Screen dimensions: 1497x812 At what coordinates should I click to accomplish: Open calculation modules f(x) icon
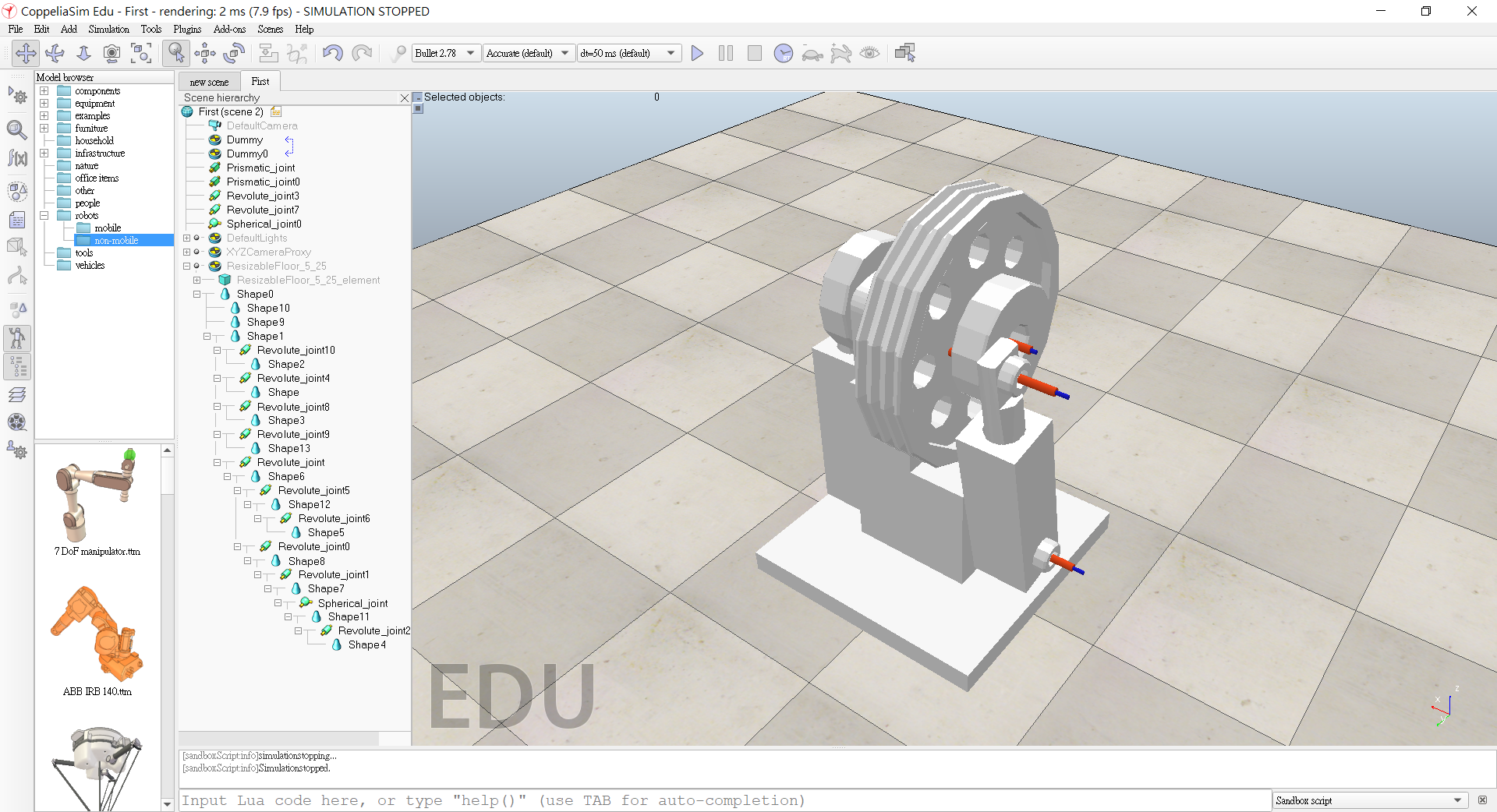tap(17, 158)
